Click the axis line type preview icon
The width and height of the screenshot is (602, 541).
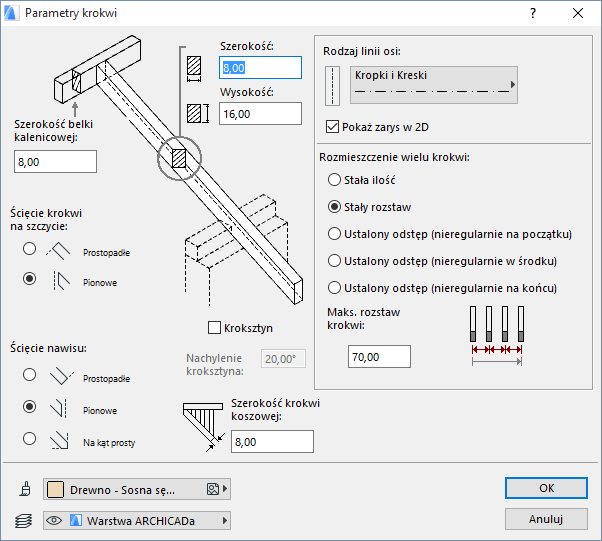point(332,85)
